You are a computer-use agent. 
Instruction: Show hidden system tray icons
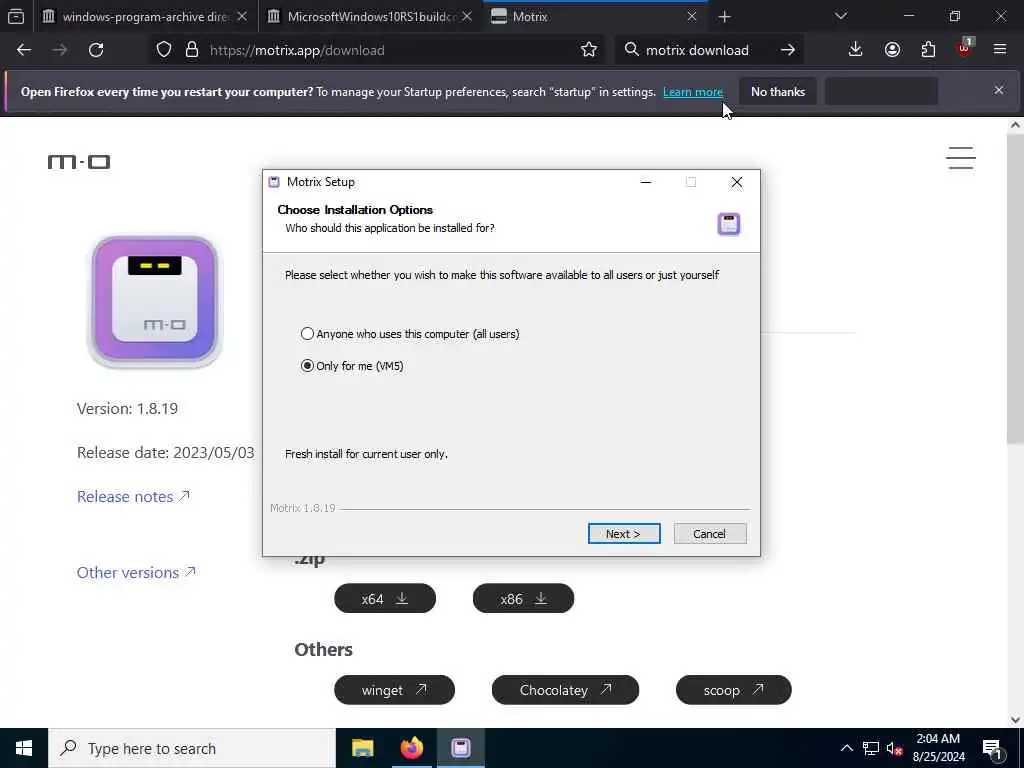coord(846,748)
